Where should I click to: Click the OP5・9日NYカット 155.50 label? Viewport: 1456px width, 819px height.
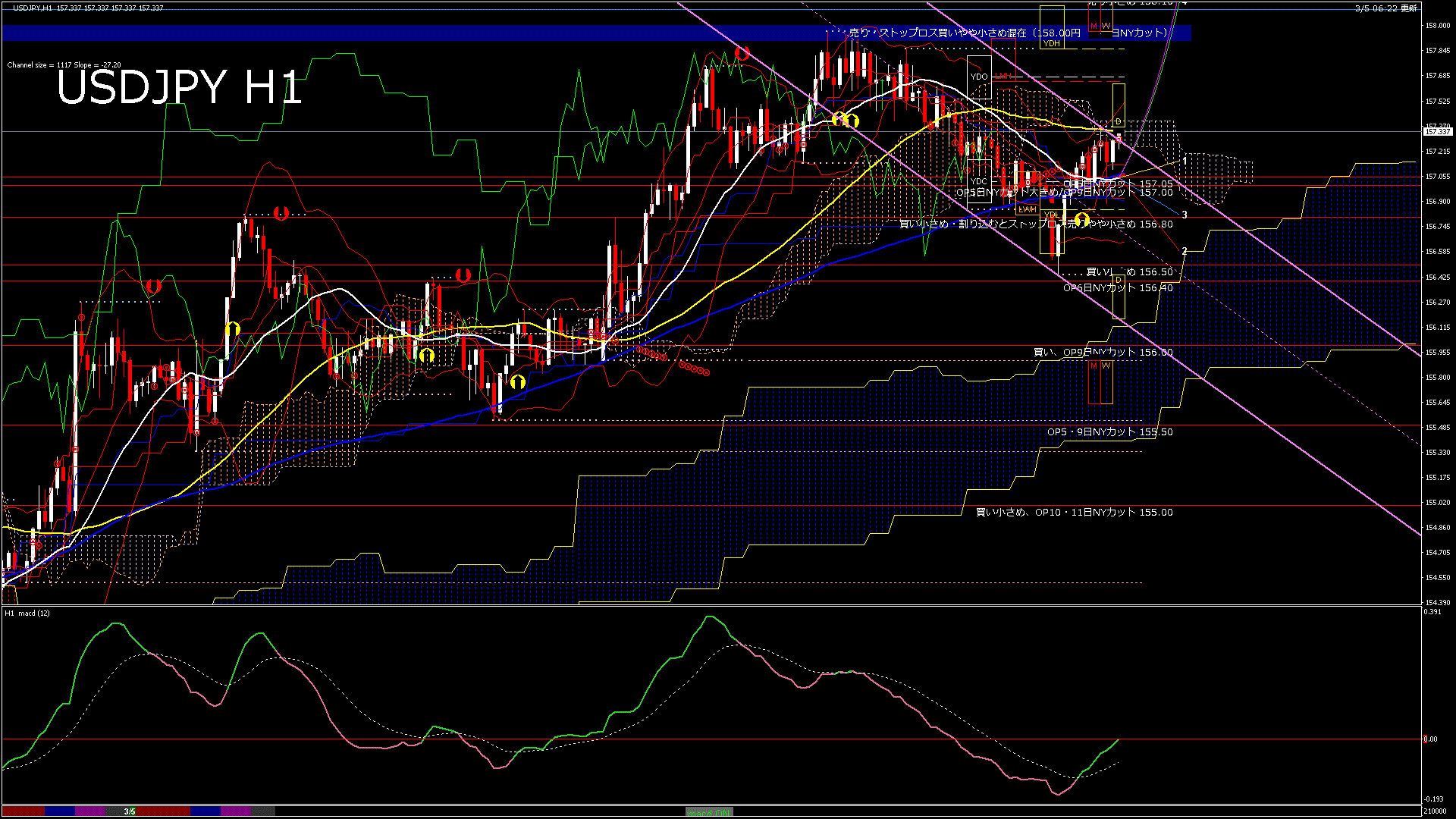pyautogui.click(x=1109, y=432)
